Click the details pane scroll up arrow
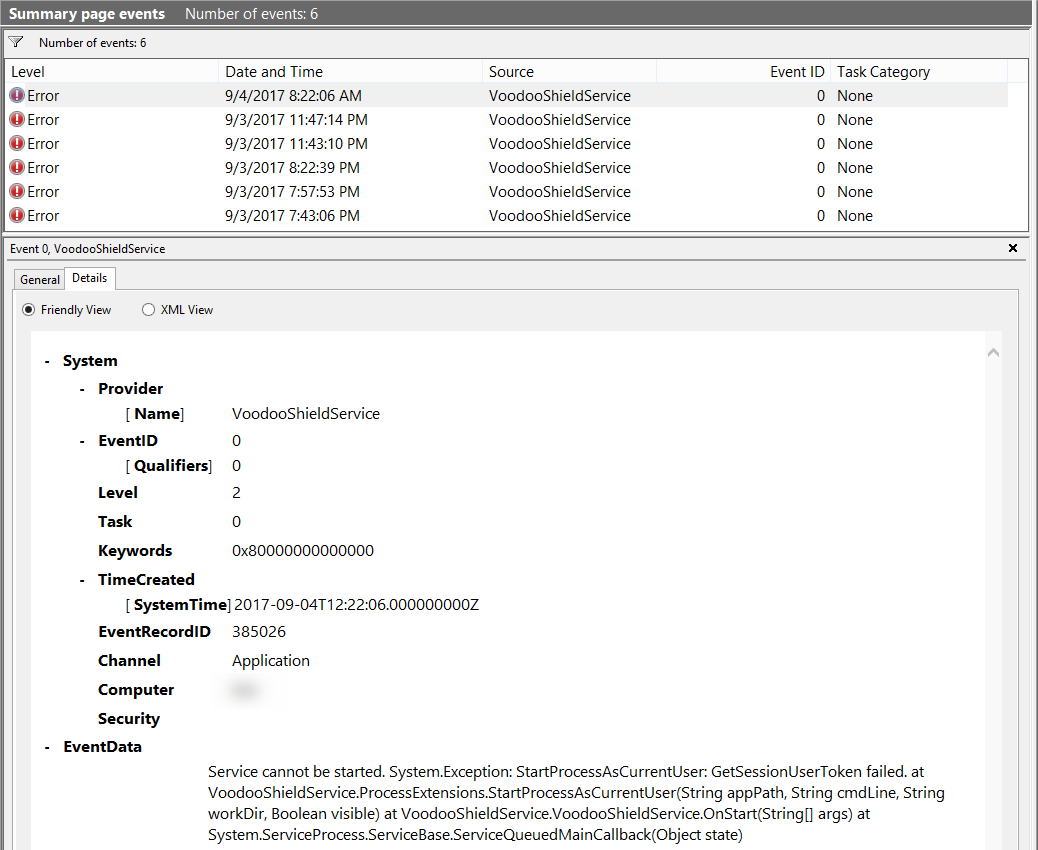This screenshot has height=850, width=1038. coord(993,353)
